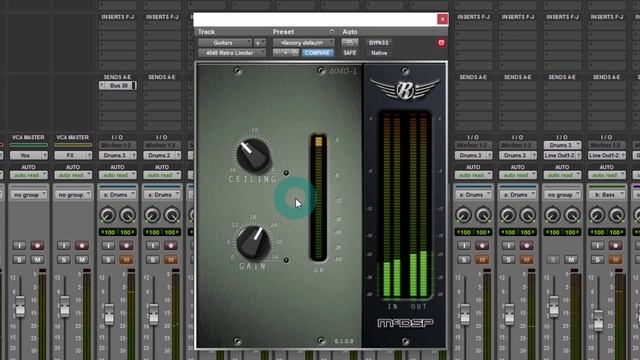The width and height of the screenshot is (640, 360).
Task: Click the IN level meter in the limiter
Action: click(392, 205)
